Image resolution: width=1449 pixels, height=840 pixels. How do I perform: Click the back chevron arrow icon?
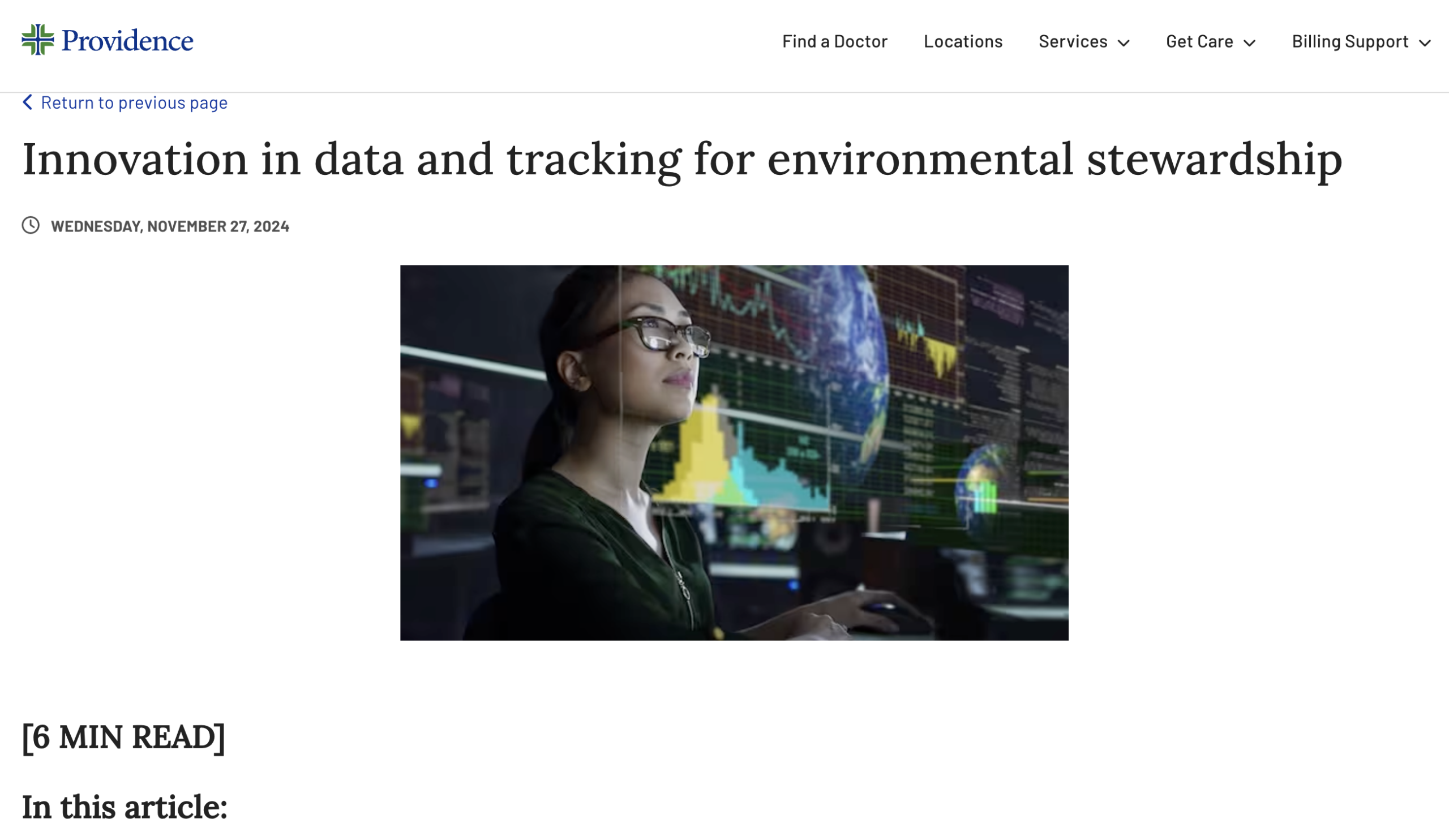(x=27, y=102)
